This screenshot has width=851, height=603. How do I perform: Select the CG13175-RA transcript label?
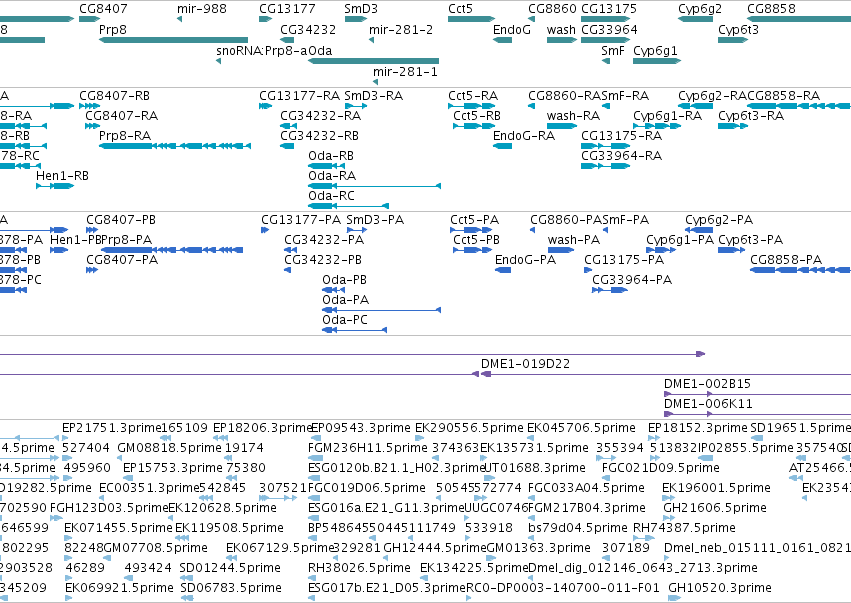(x=621, y=136)
